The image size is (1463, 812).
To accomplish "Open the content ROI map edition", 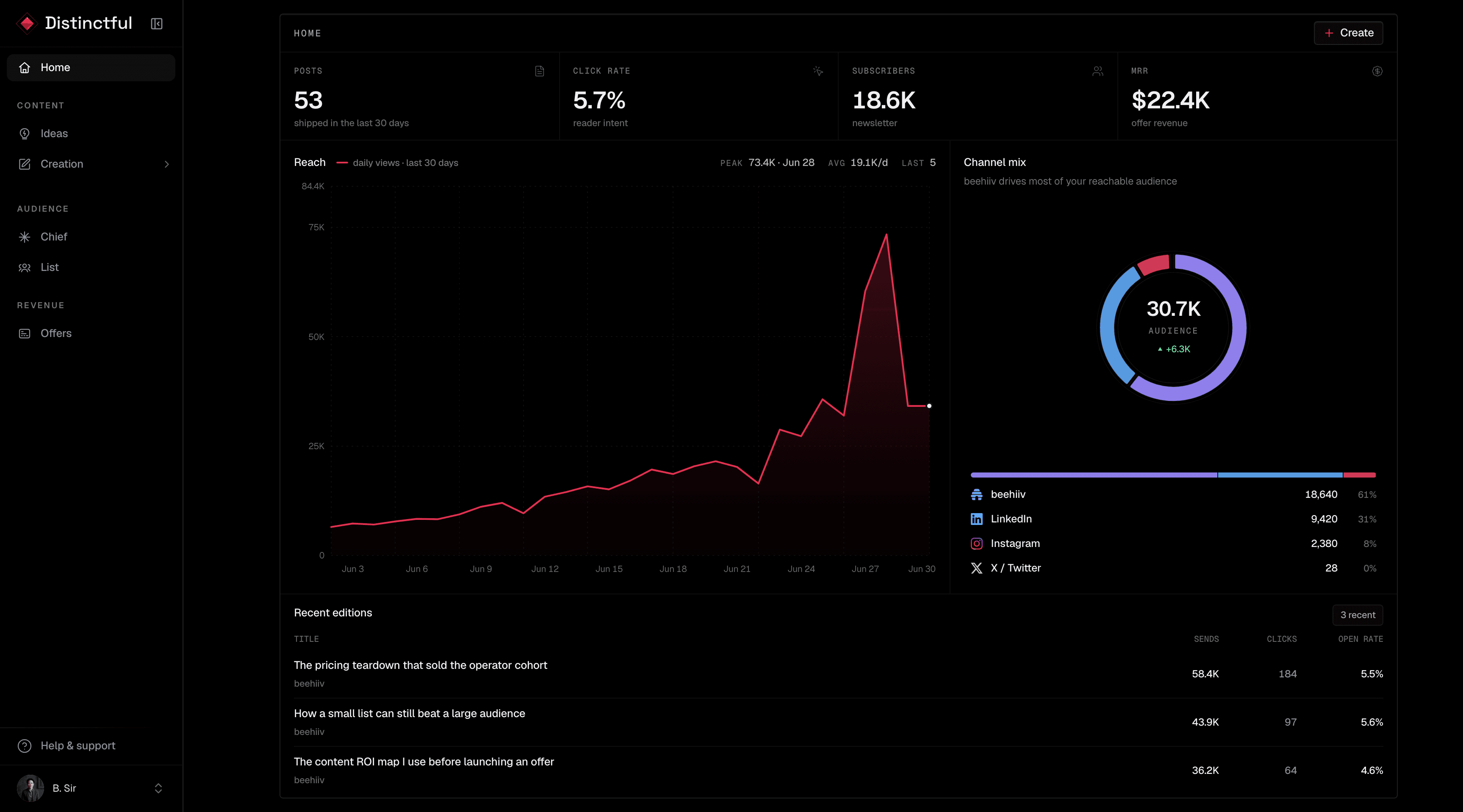I will (x=838, y=771).
